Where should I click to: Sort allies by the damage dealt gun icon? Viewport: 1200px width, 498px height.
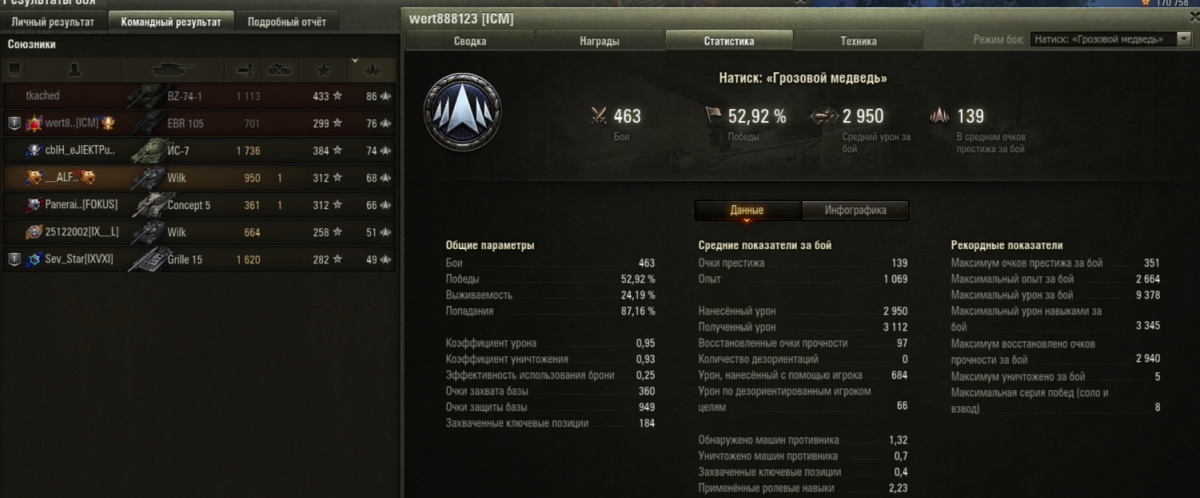tap(246, 70)
